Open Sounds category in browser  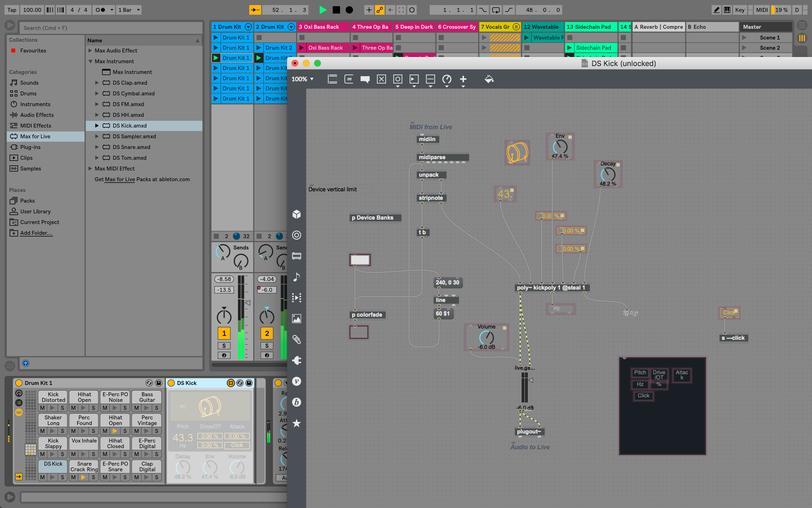(x=29, y=83)
